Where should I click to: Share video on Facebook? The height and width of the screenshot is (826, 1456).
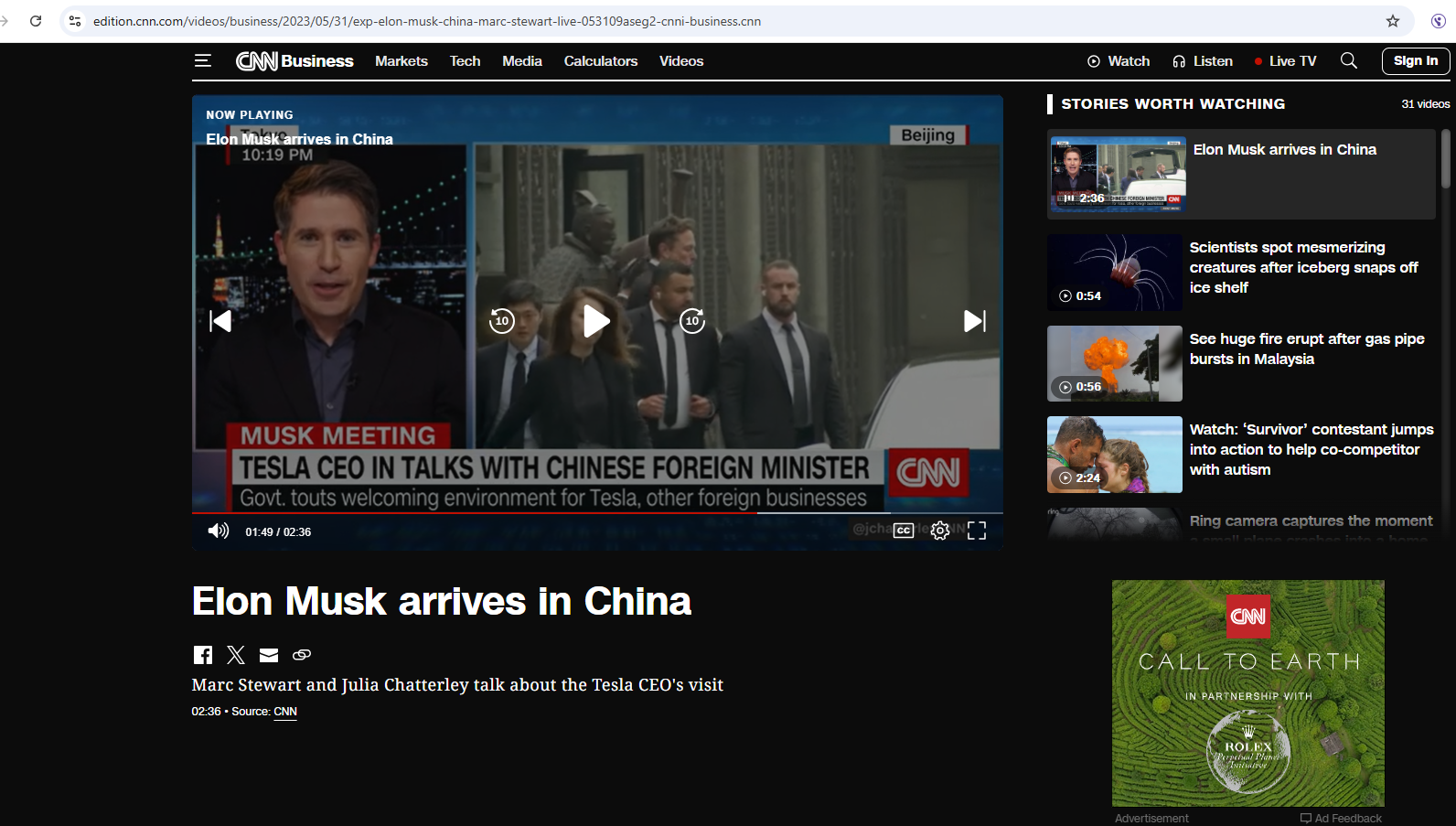(x=203, y=655)
